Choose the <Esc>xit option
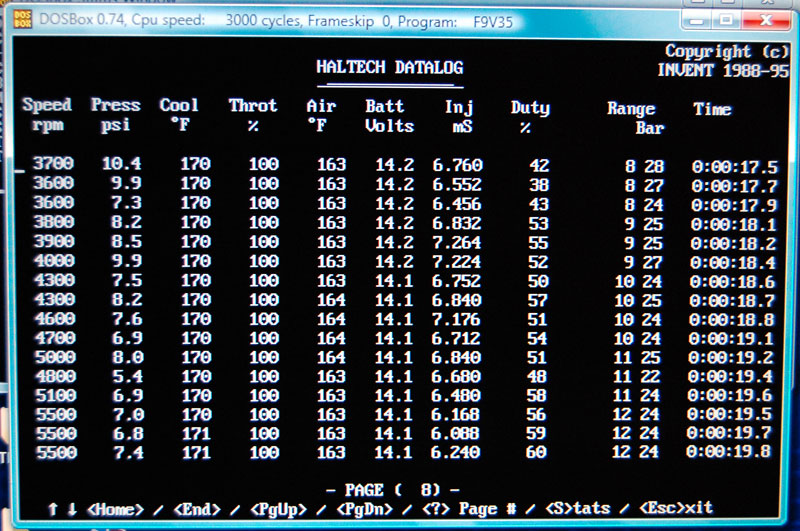This screenshot has width=800, height=531. click(676, 508)
